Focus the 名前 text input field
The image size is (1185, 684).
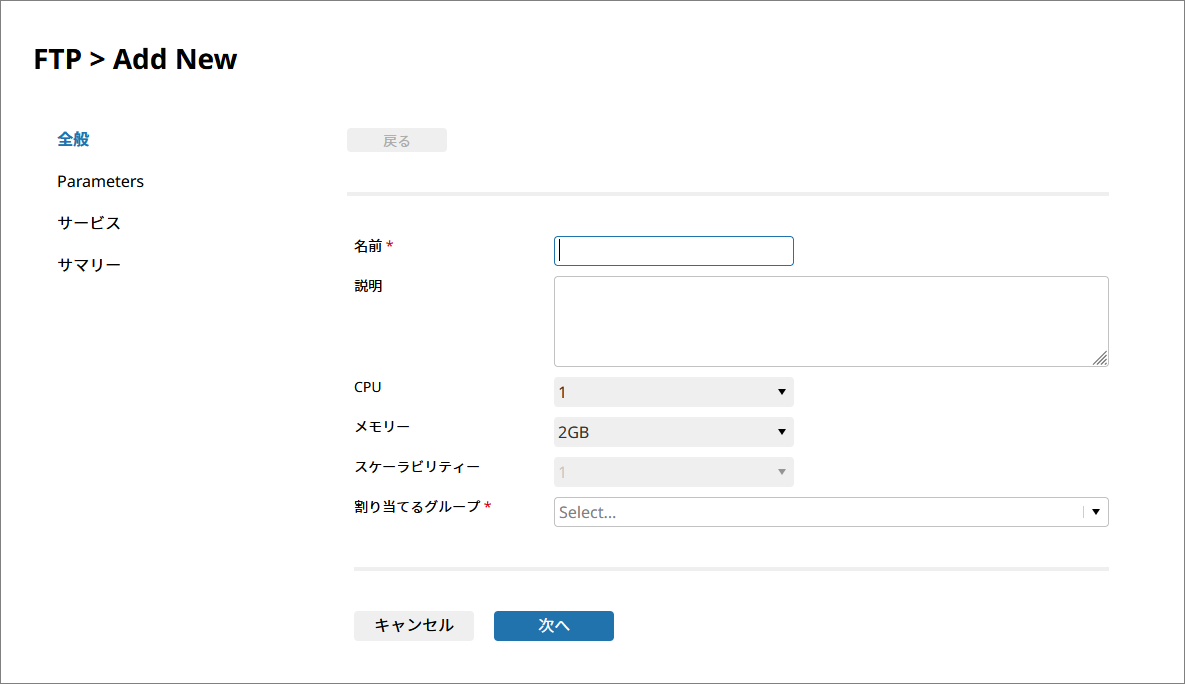[673, 251]
